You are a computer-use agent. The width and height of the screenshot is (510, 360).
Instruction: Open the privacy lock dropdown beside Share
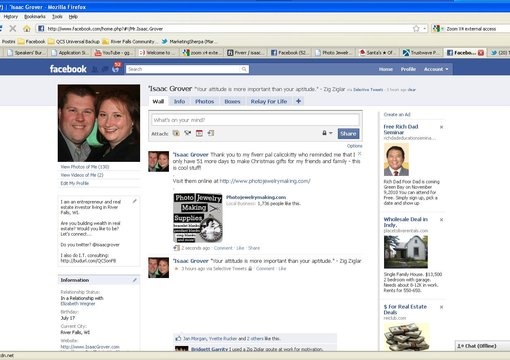tap(327, 133)
